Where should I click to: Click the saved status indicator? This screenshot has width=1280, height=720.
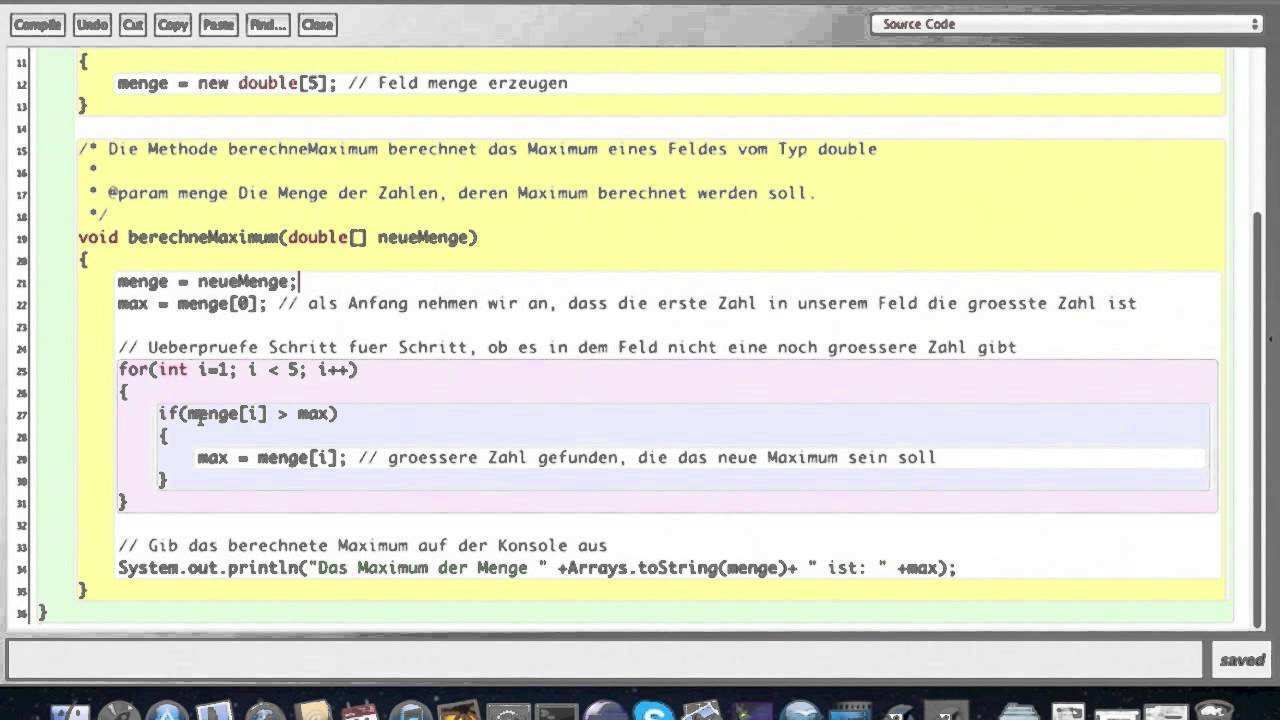click(1242, 660)
